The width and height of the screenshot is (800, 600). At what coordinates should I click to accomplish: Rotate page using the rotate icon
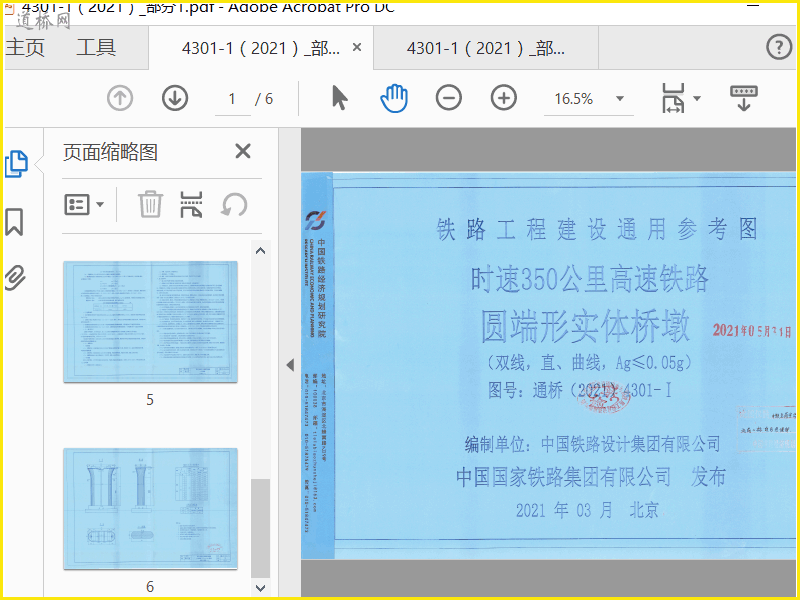pos(234,204)
